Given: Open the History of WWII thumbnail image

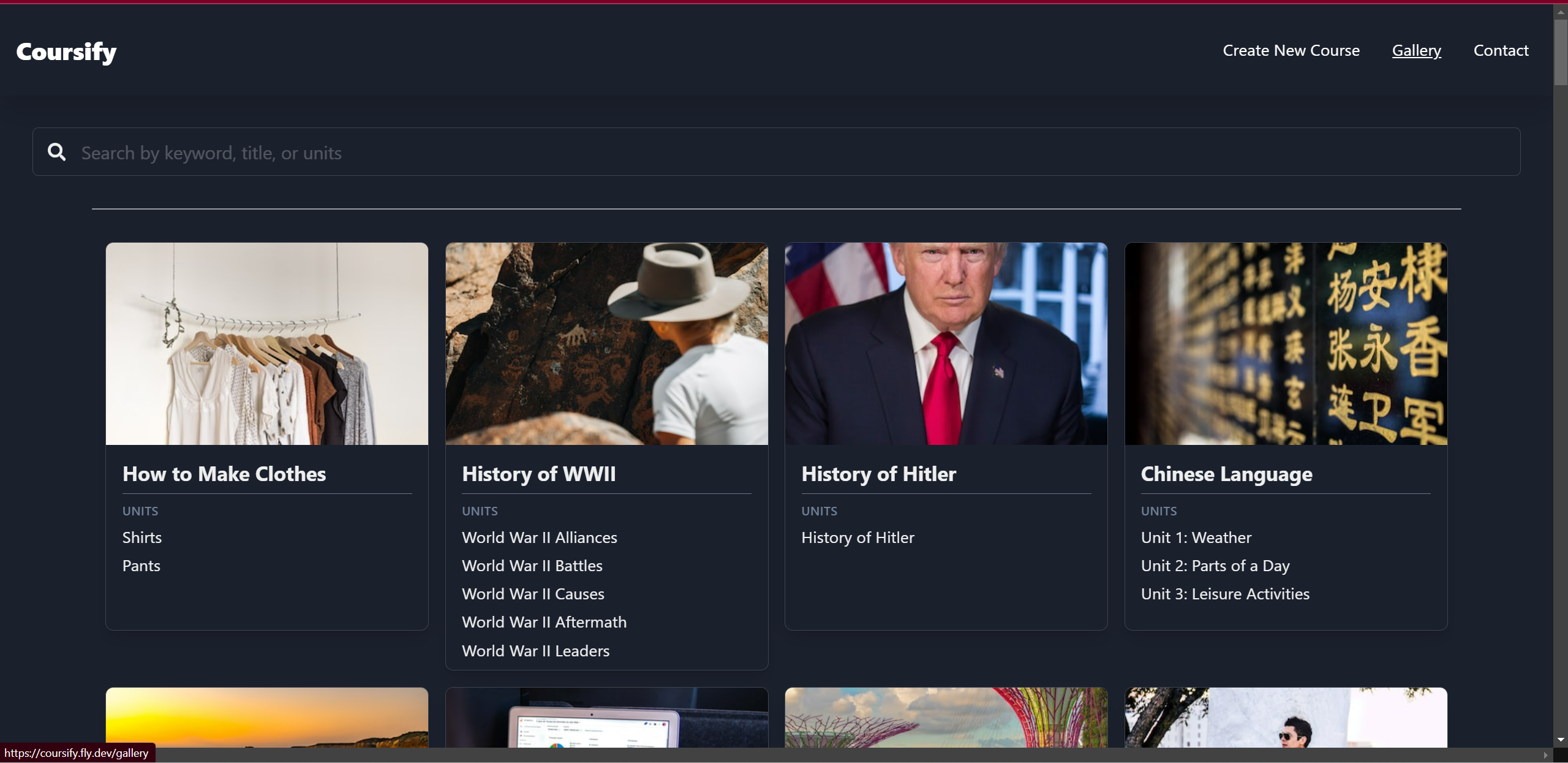Looking at the screenshot, I should tap(606, 343).
